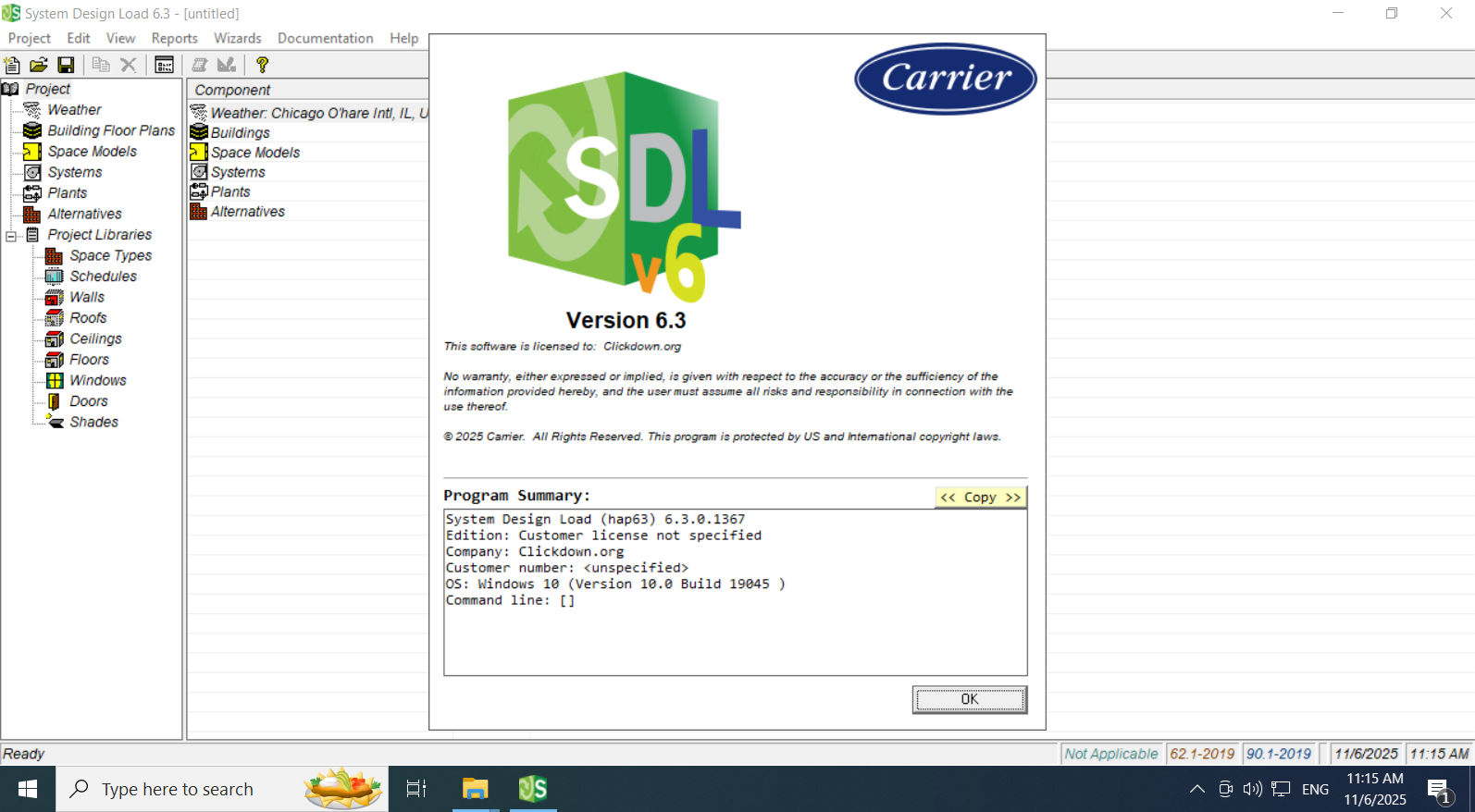Select the Space Types library icon
The width and height of the screenshot is (1475, 812).
[x=55, y=255]
